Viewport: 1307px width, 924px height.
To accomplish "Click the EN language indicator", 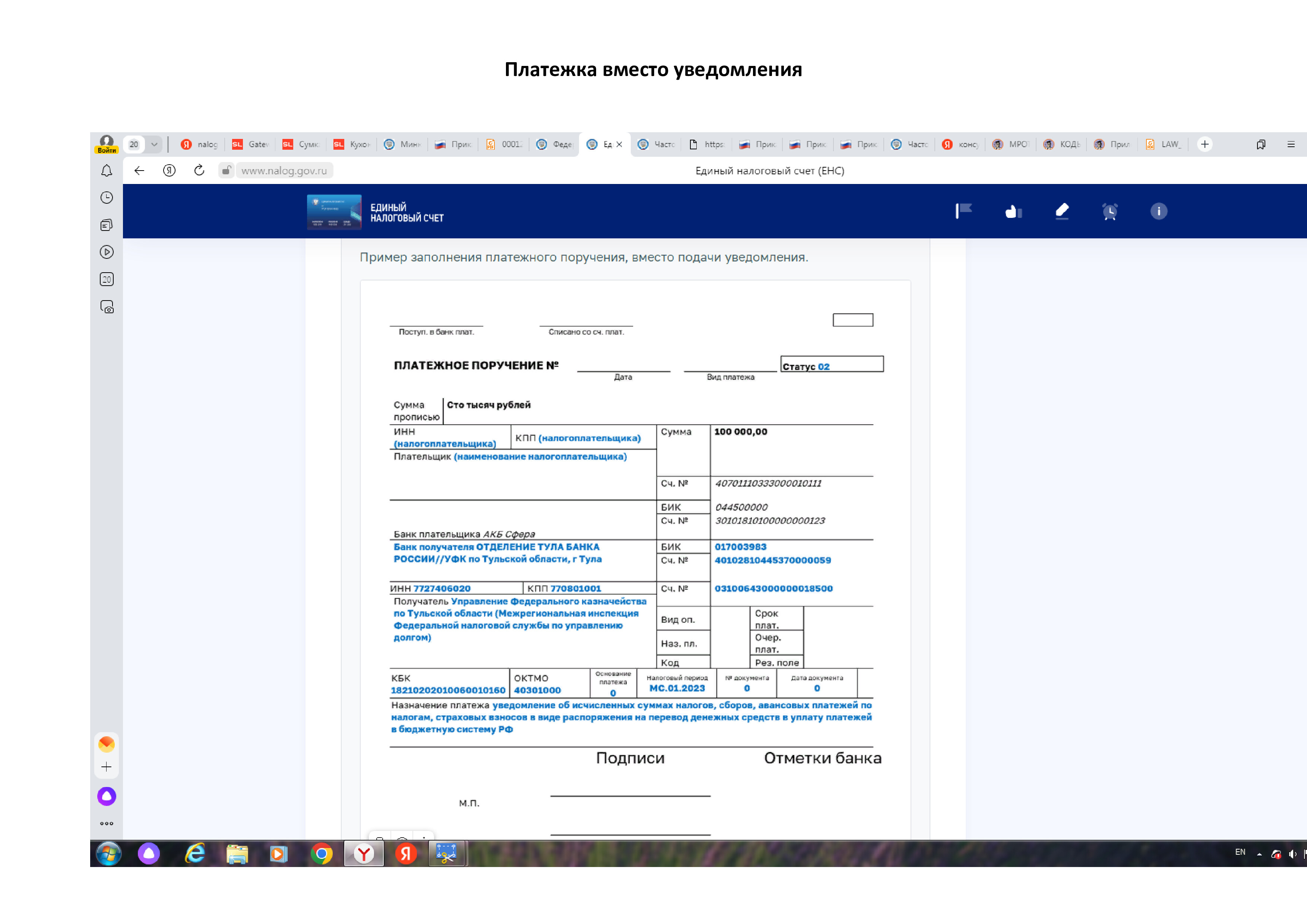I will coord(1240,852).
